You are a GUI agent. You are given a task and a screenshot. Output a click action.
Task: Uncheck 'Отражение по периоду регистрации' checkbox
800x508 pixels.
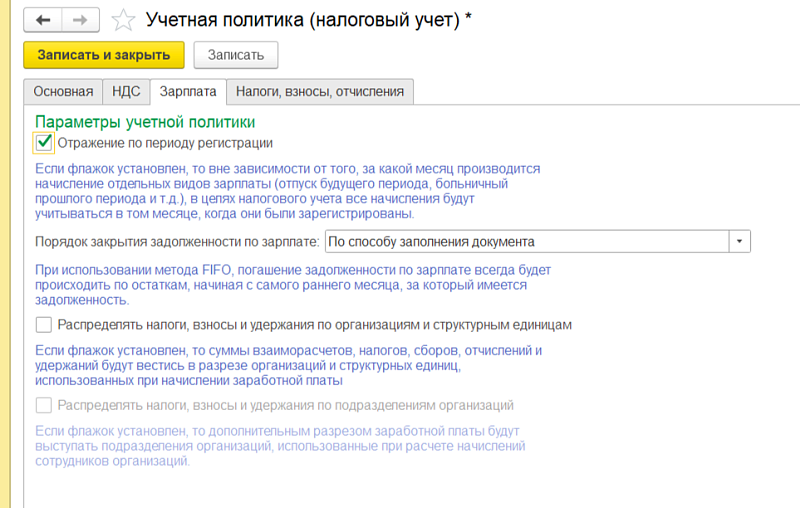[43, 143]
